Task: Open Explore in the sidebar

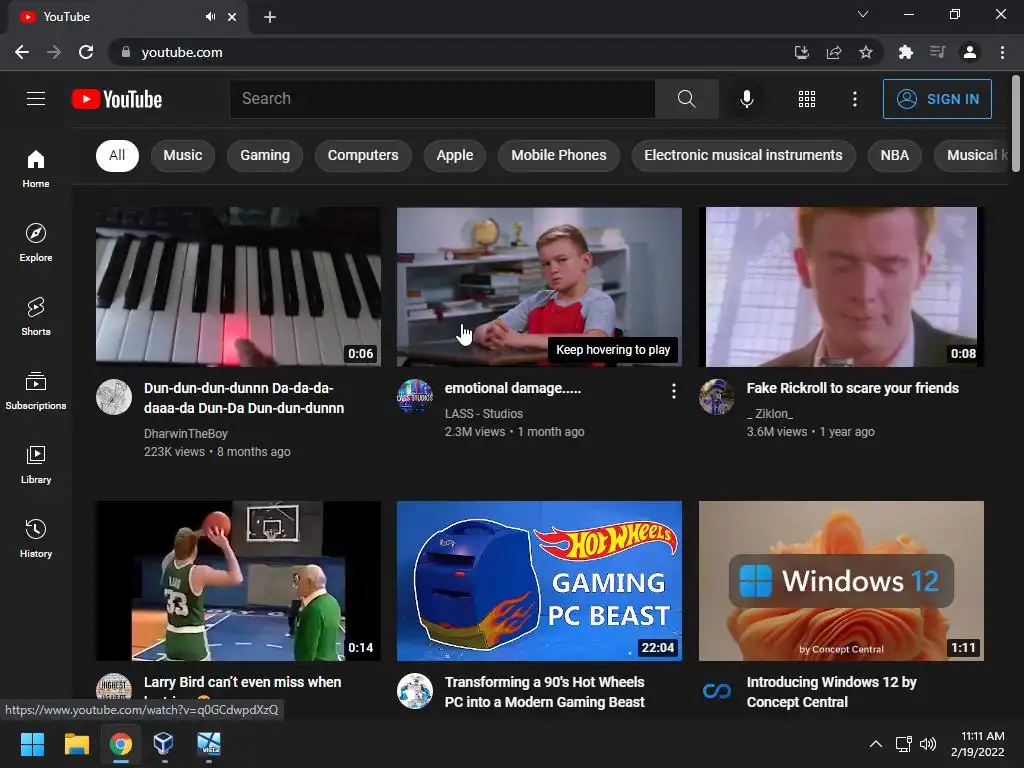Action: (36, 242)
